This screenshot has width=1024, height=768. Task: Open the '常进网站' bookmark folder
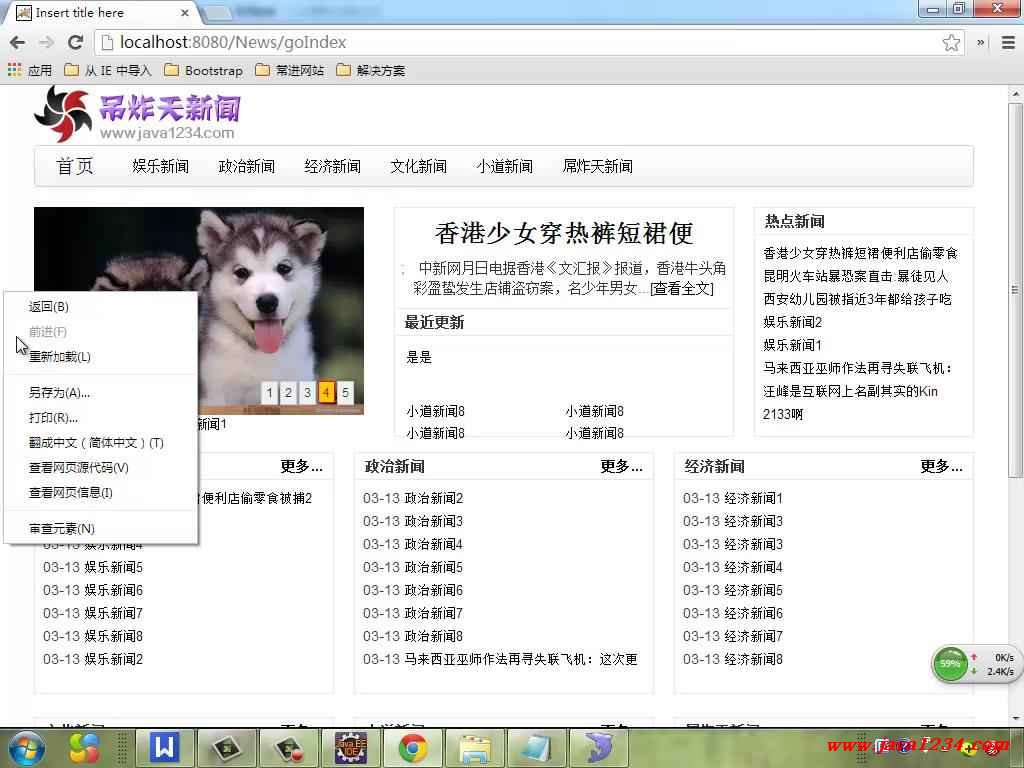coord(290,70)
